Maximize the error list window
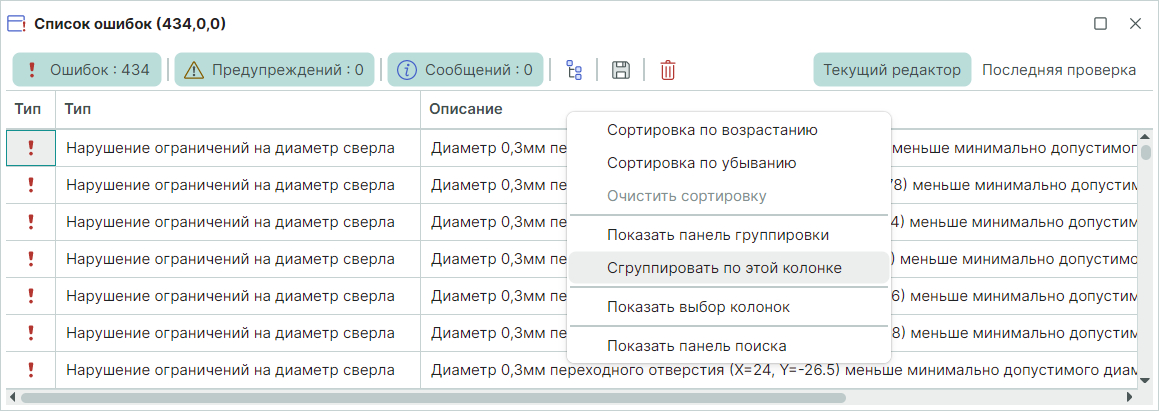This screenshot has width=1159, height=411. point(1101,24)
